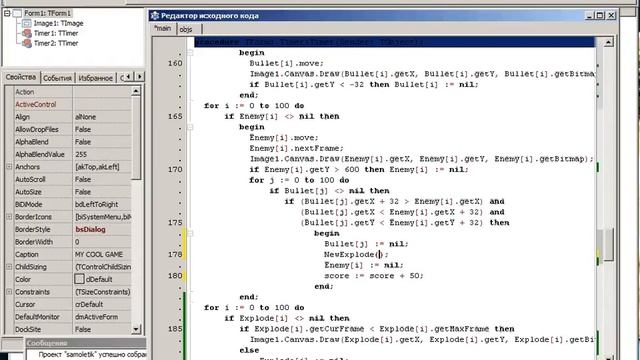Maximize the source editor window
Screen dimensions: 640x360
[x=600, y=16]
